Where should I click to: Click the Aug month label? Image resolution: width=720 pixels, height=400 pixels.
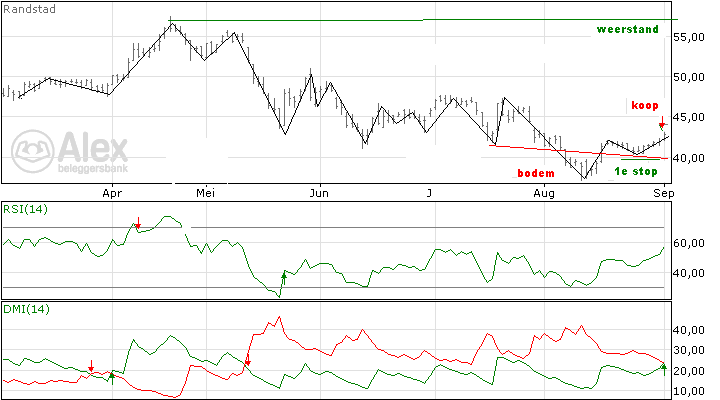(x=544, y=193)
